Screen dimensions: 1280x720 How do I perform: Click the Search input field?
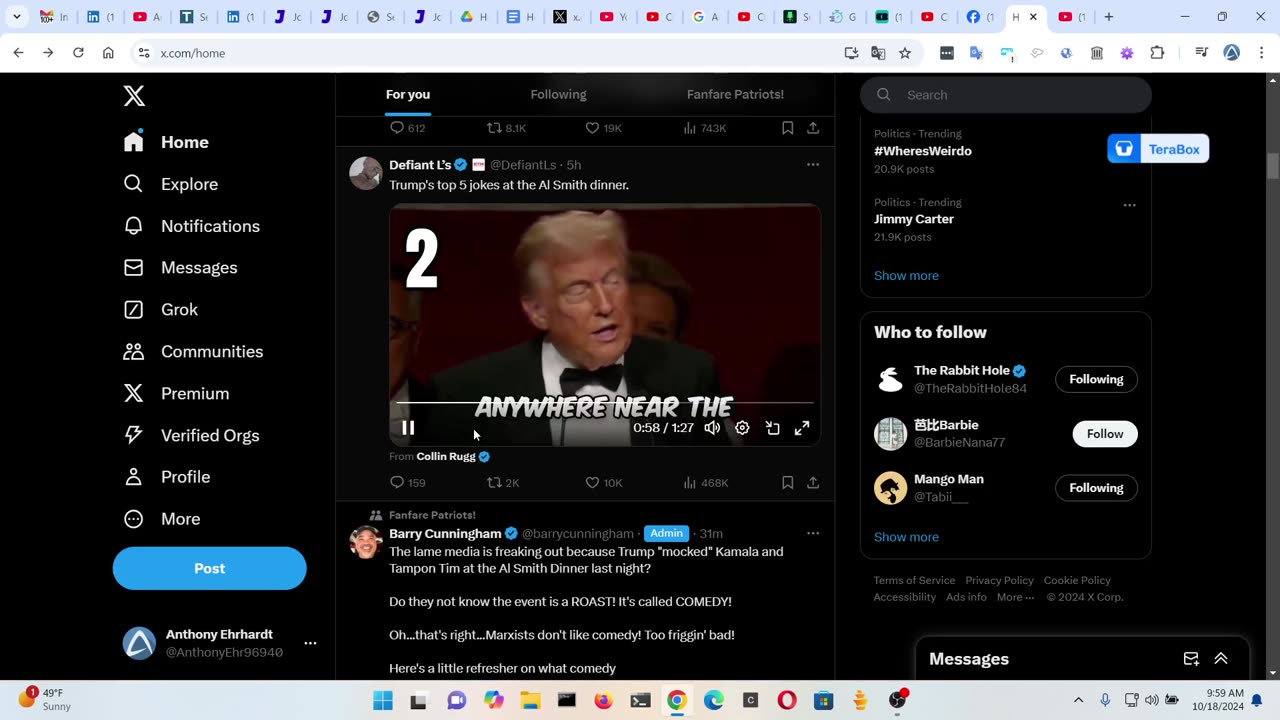pos(1006,95)
